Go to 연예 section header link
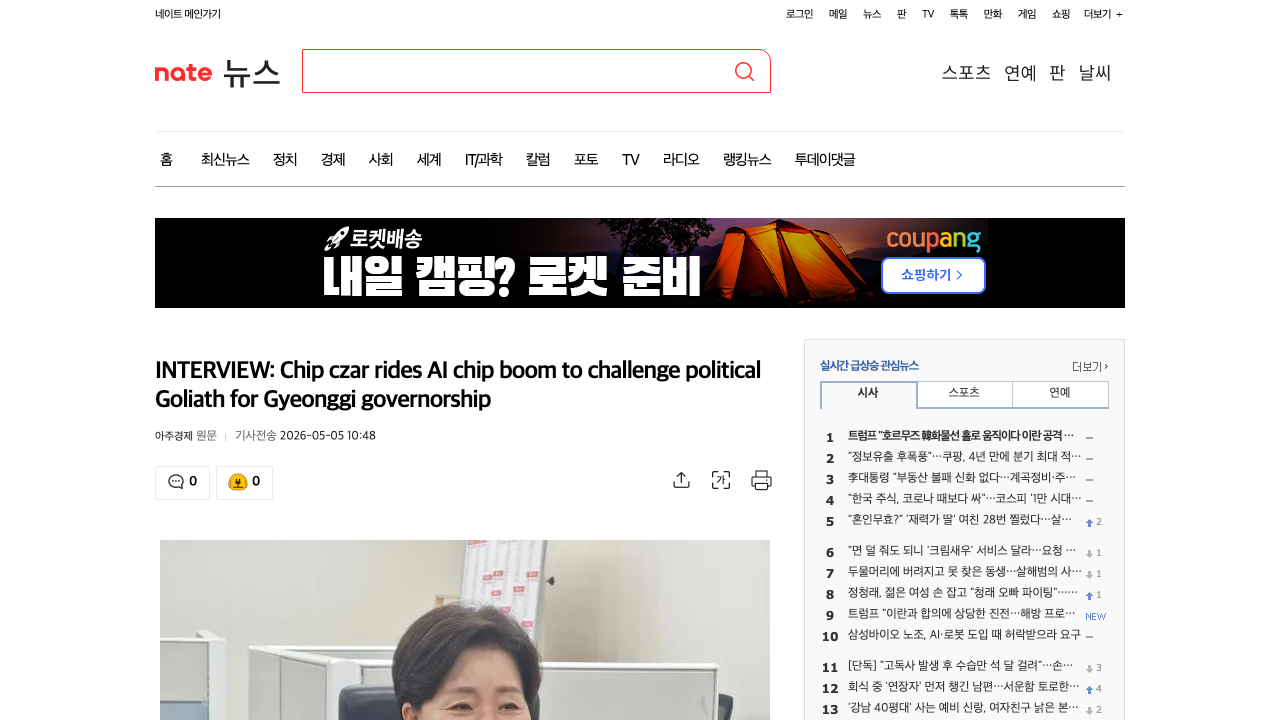The width and height of the screenshot is (1280, 720). click(1020, 72)
